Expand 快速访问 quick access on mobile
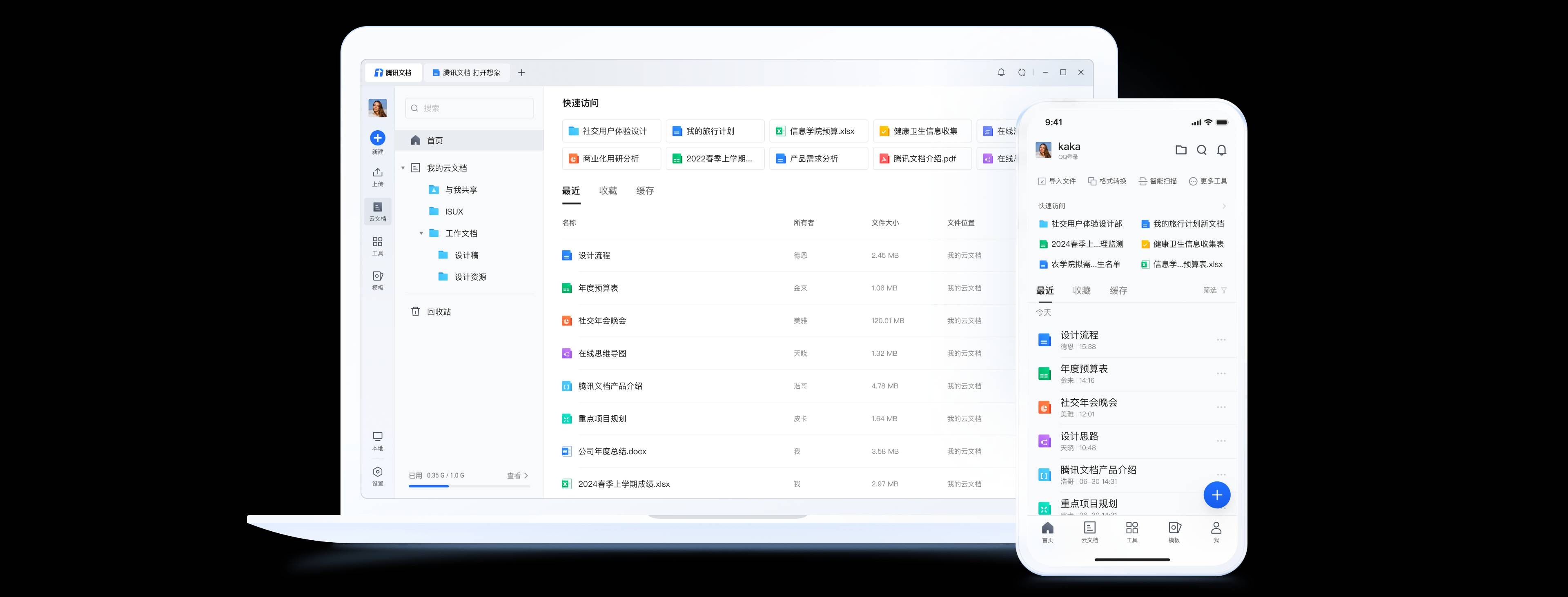The width and height of the screenshot is (1568, 597). coord(1225,206)
